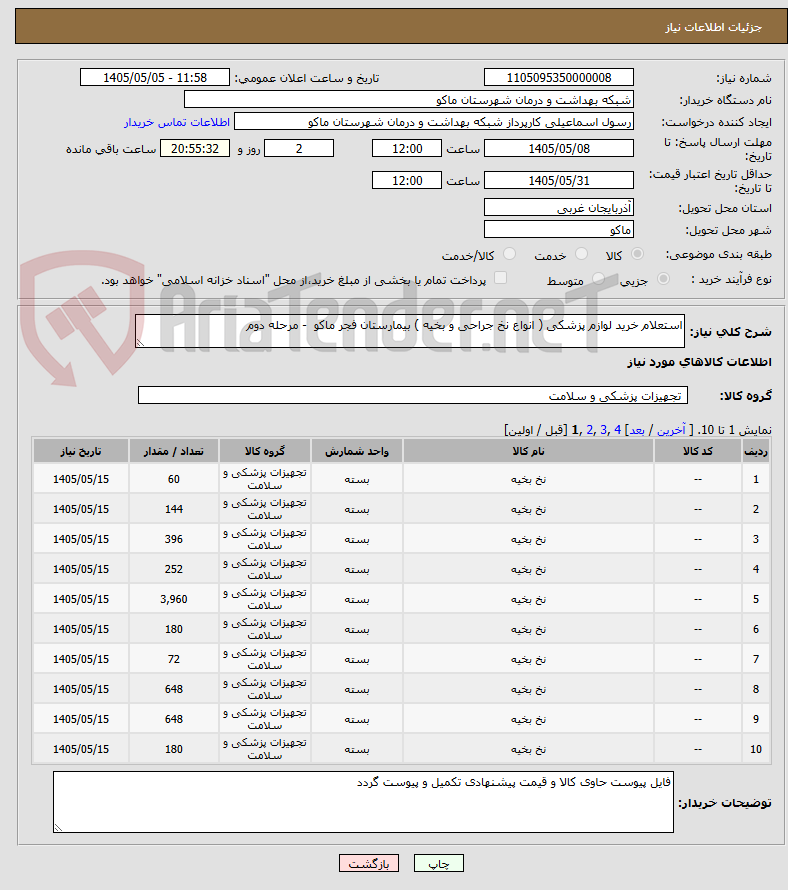
Task: Click the بازگشت back button
Action: [x=369, y=863]
